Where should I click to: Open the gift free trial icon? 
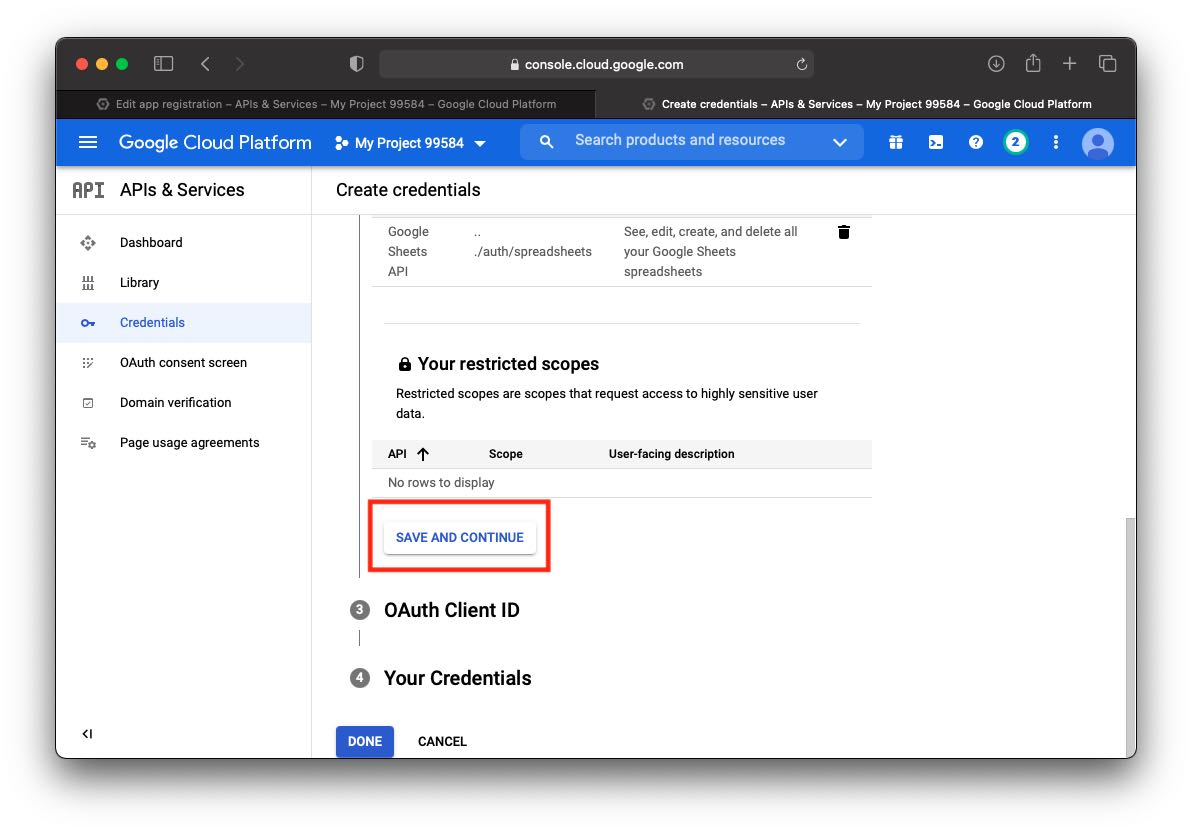(x=896, y=142)
